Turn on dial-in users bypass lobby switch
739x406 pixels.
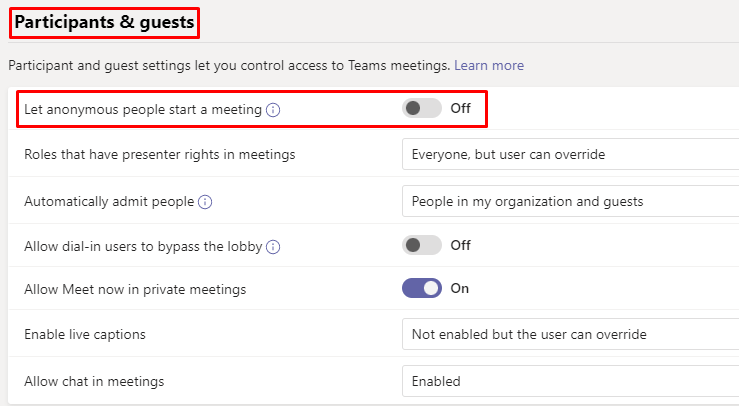pyautogui.click(x=421, y=245)
